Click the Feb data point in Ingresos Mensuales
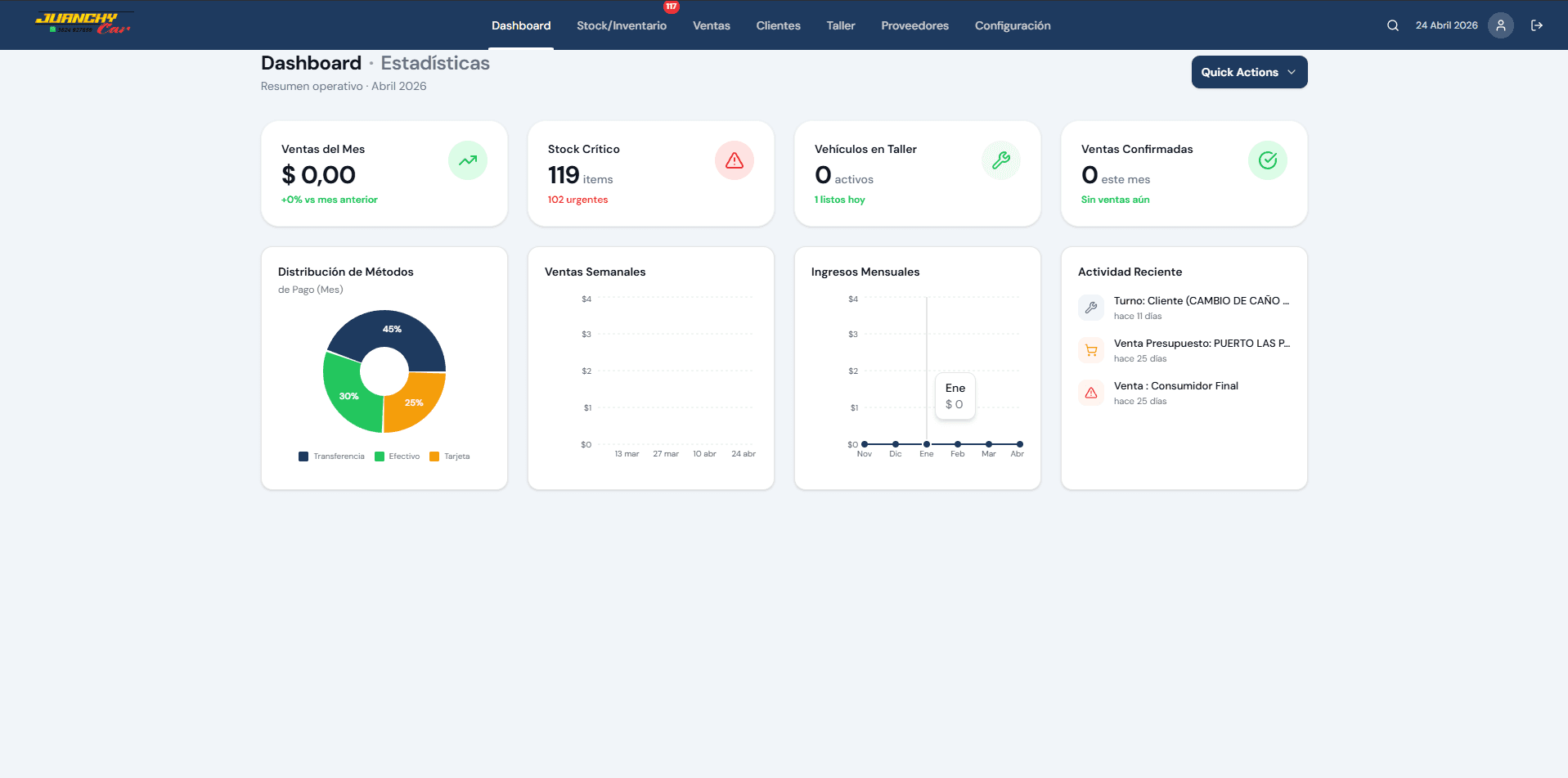Viewport: 1568px width, 778px height. [958, 444]
